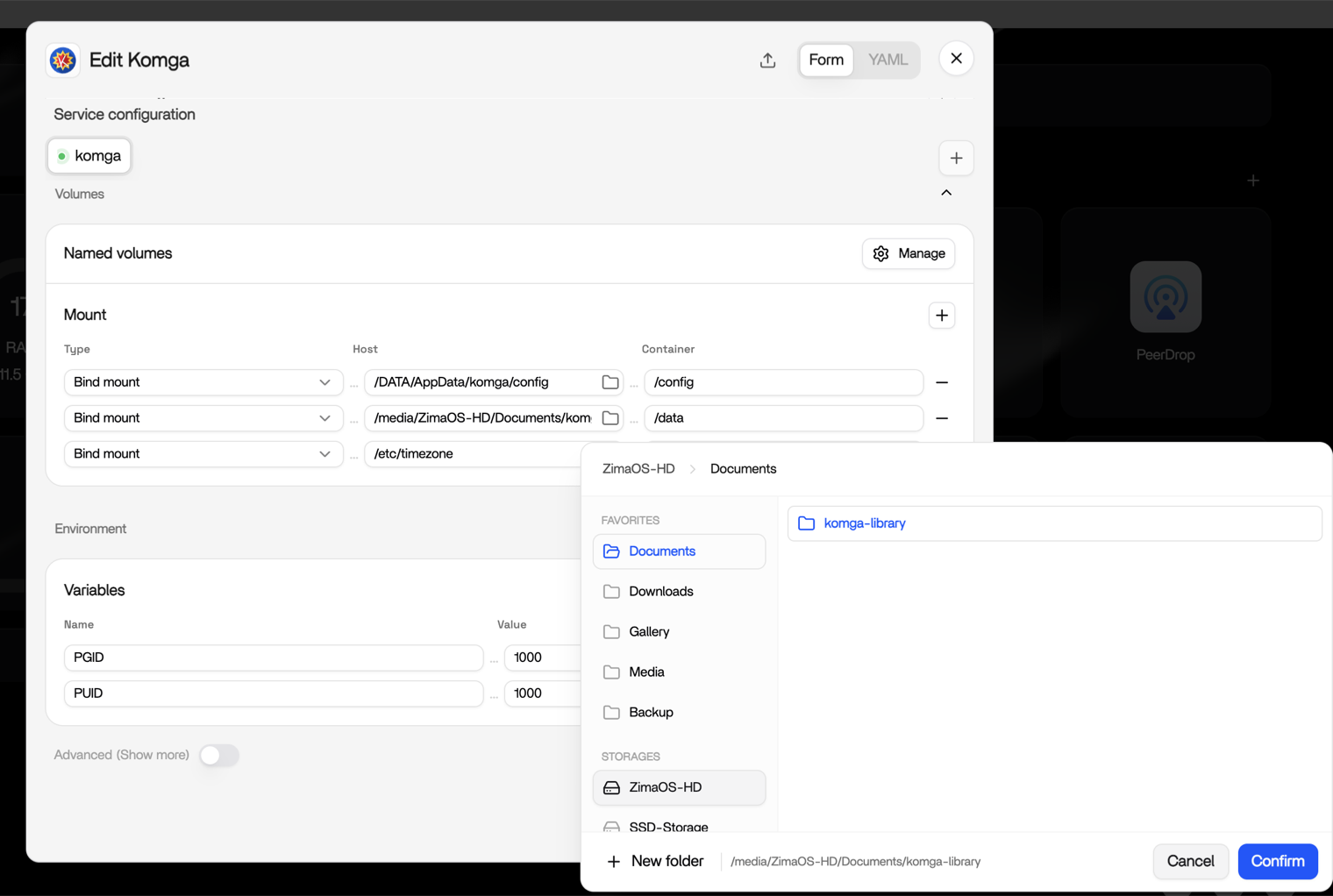Click the plus icon on background dashboard

pyautogui.click(x=1253, y=181)
